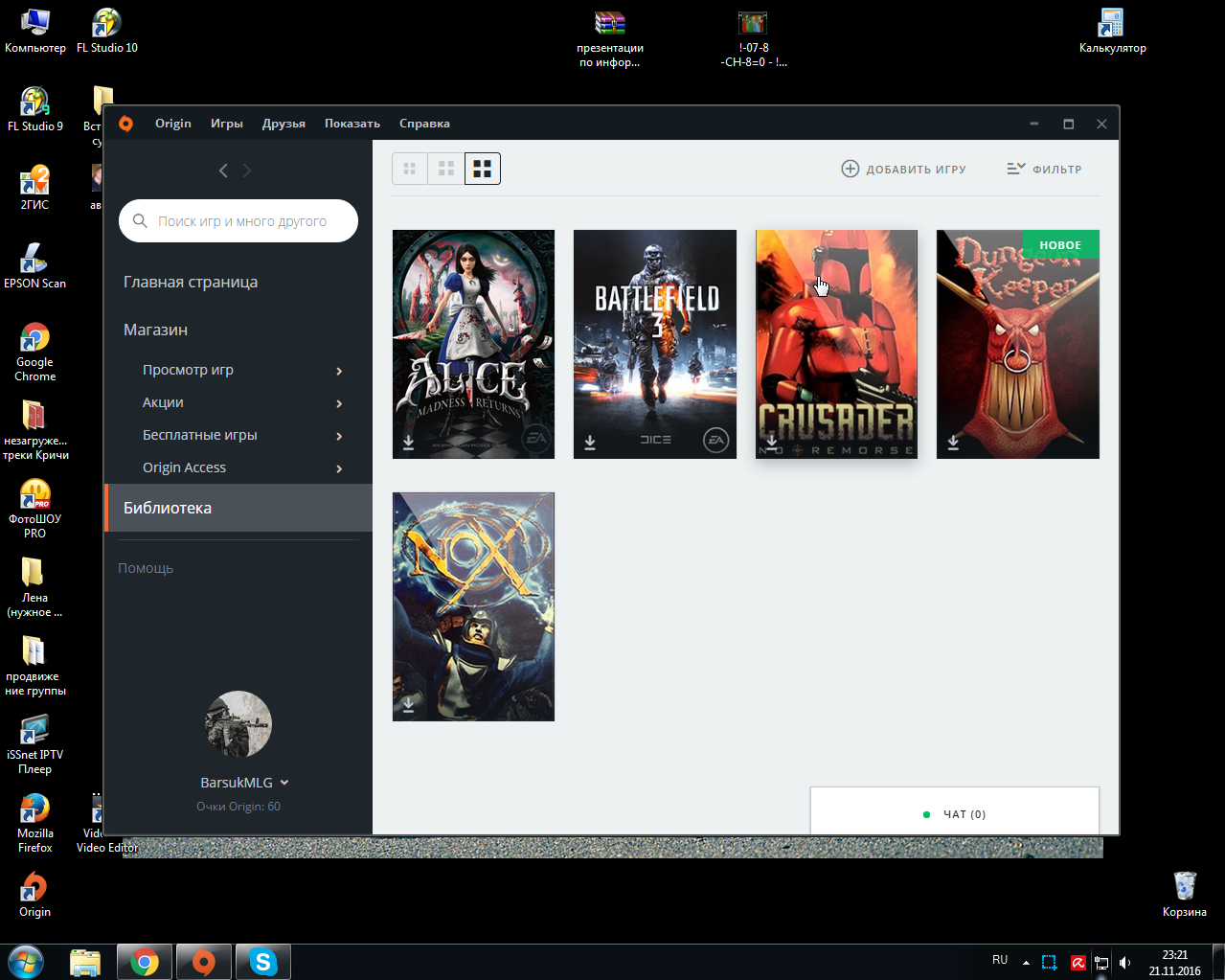The width and height of the screenshot is (1225, 980).
Task: Open FL Studio 10 desktop shortcut
Action: click(x=107, y=31)
